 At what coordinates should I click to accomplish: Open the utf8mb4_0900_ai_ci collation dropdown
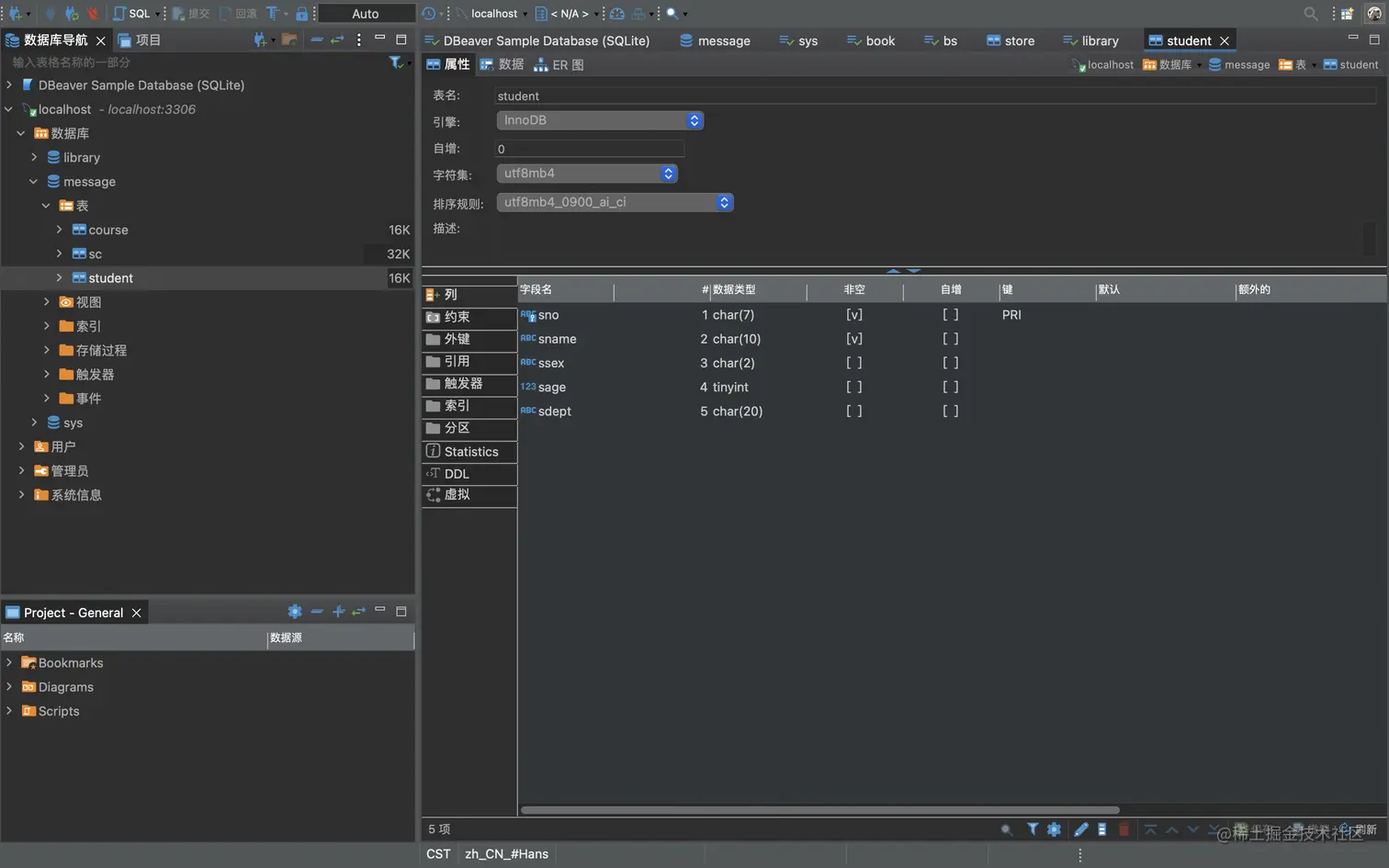pyautogui.click(x=615, y=202)
